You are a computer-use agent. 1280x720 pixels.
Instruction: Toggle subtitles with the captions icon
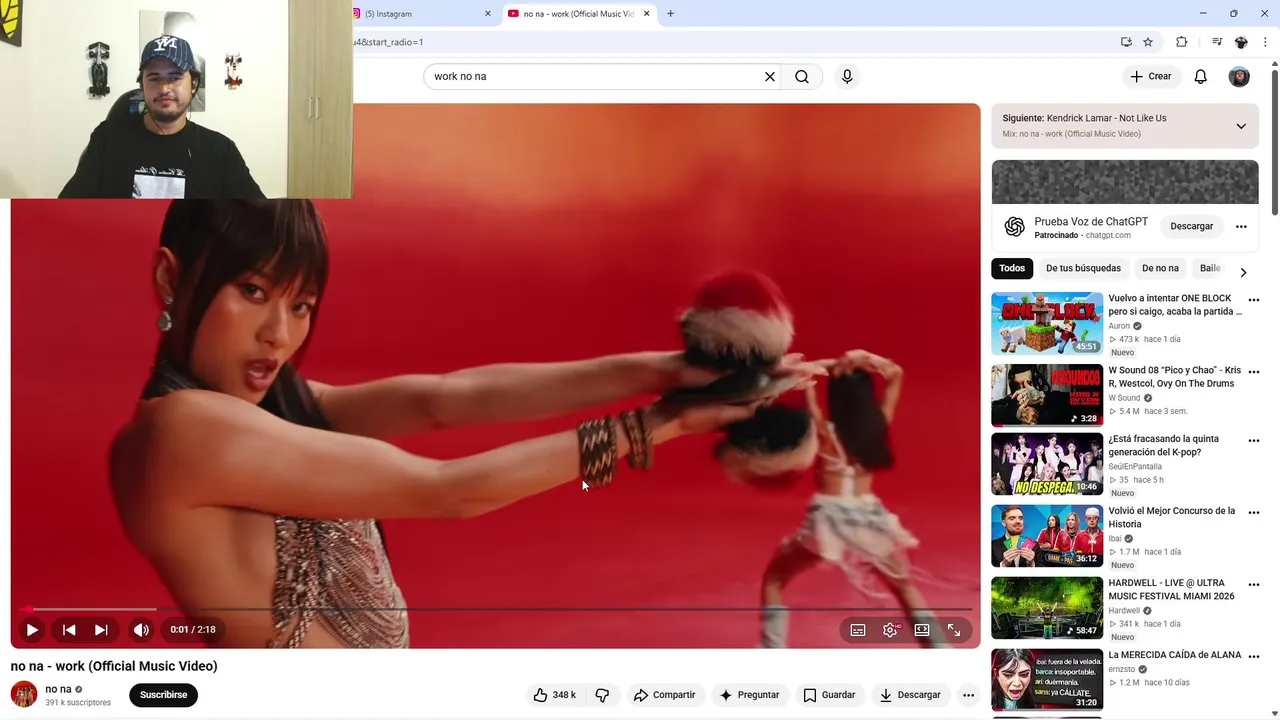coord(858,630)
